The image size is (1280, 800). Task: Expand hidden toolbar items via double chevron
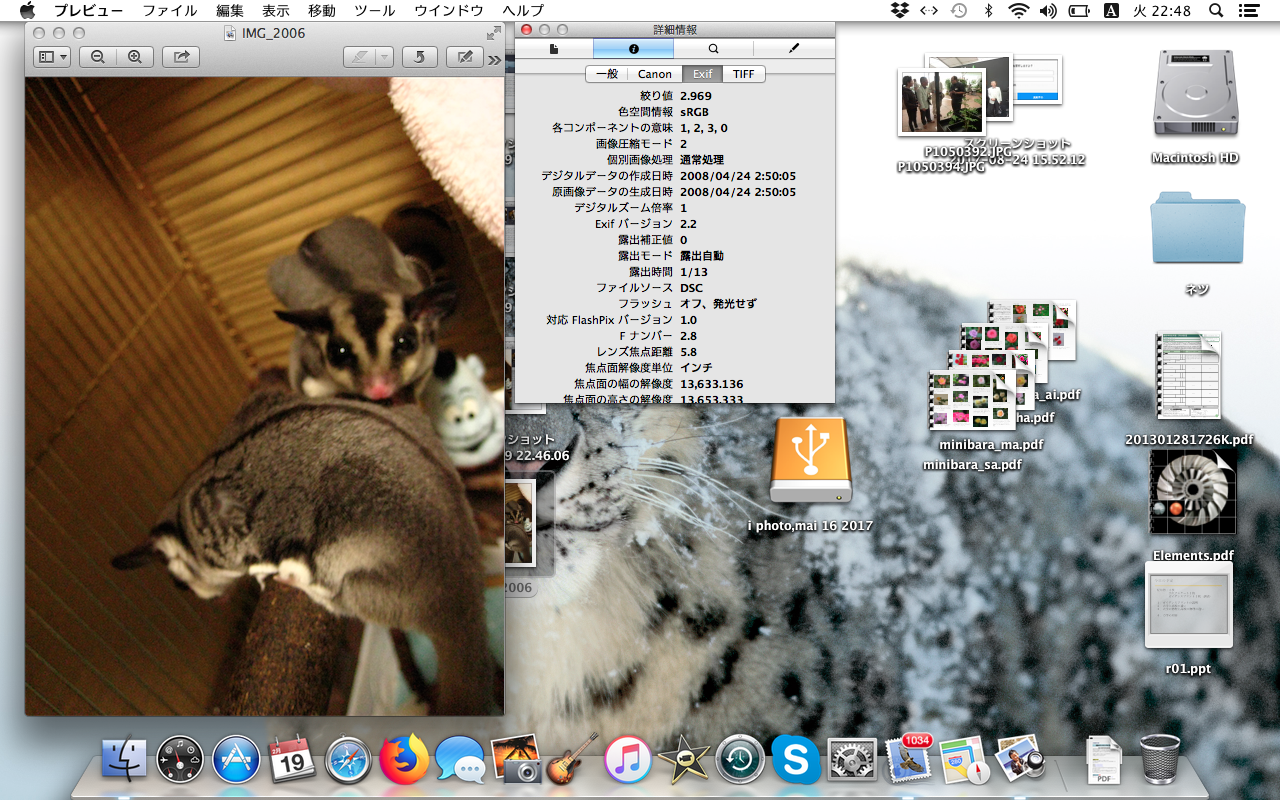click(494, 59)
